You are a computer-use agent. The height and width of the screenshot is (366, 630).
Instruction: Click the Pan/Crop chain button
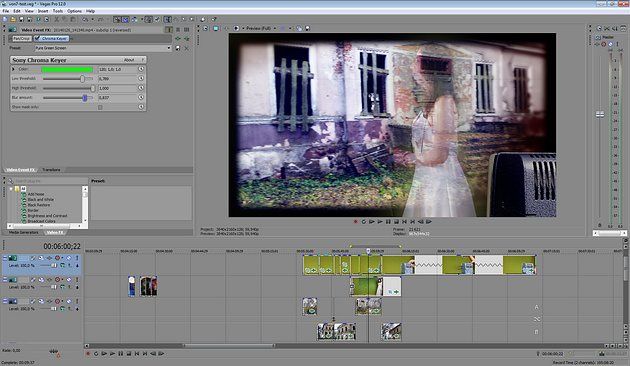[x=21, y=39]
